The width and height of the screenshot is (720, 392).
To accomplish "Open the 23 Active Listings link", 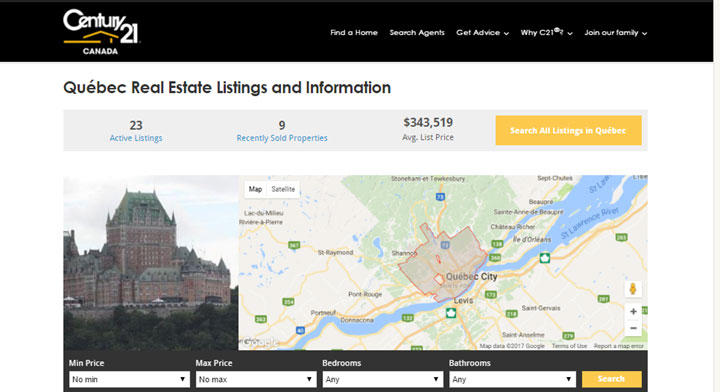I will click(x=136, y=131).
